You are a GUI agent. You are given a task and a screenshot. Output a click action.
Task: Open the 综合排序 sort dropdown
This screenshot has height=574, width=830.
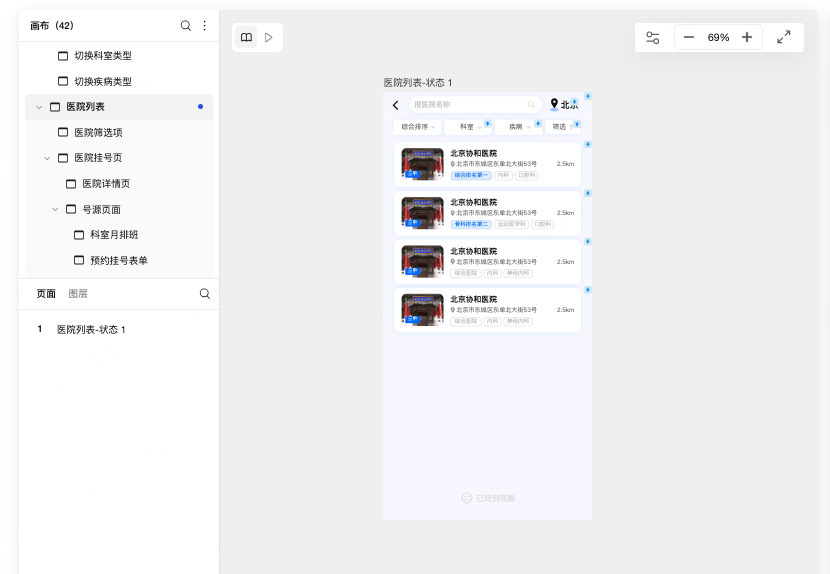[x=418, y=127]
